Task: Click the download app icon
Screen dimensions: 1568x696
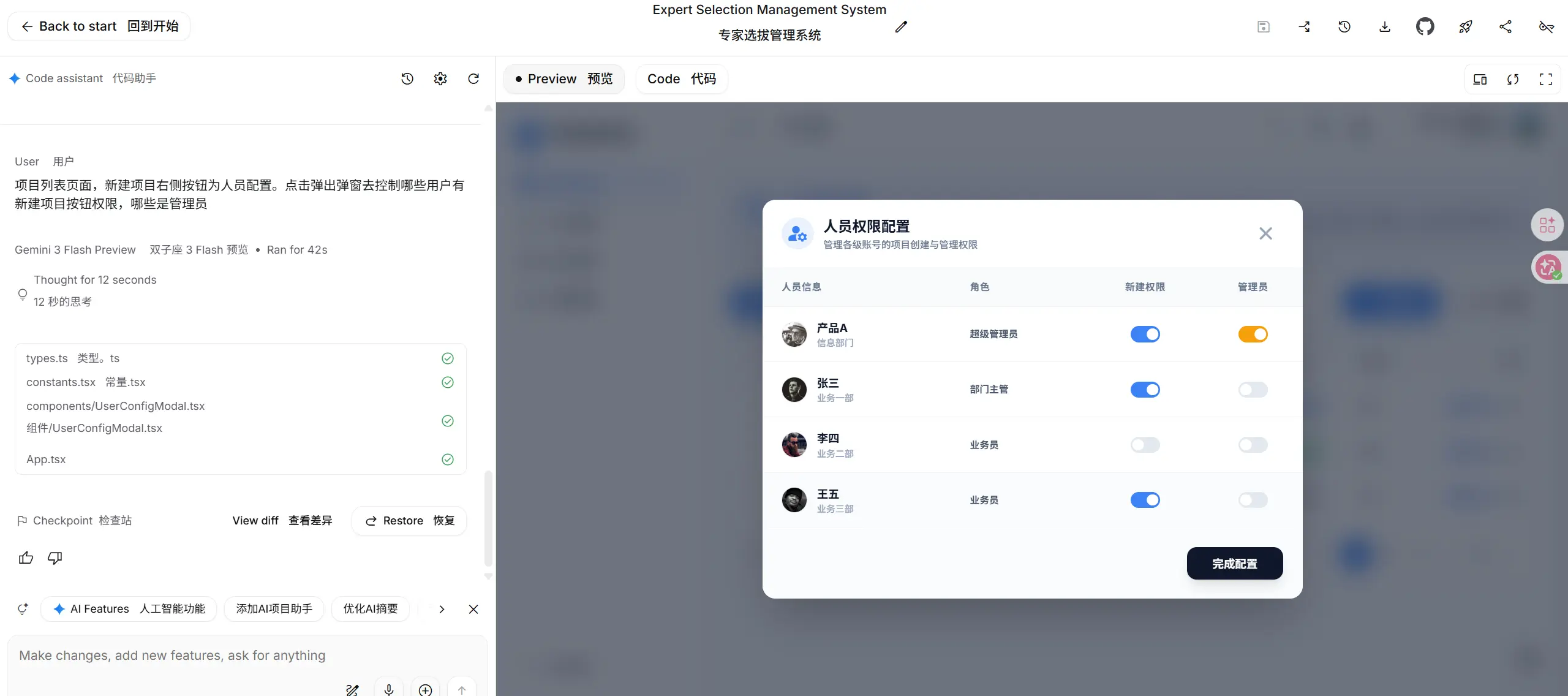Action: tap(1384, 26)
